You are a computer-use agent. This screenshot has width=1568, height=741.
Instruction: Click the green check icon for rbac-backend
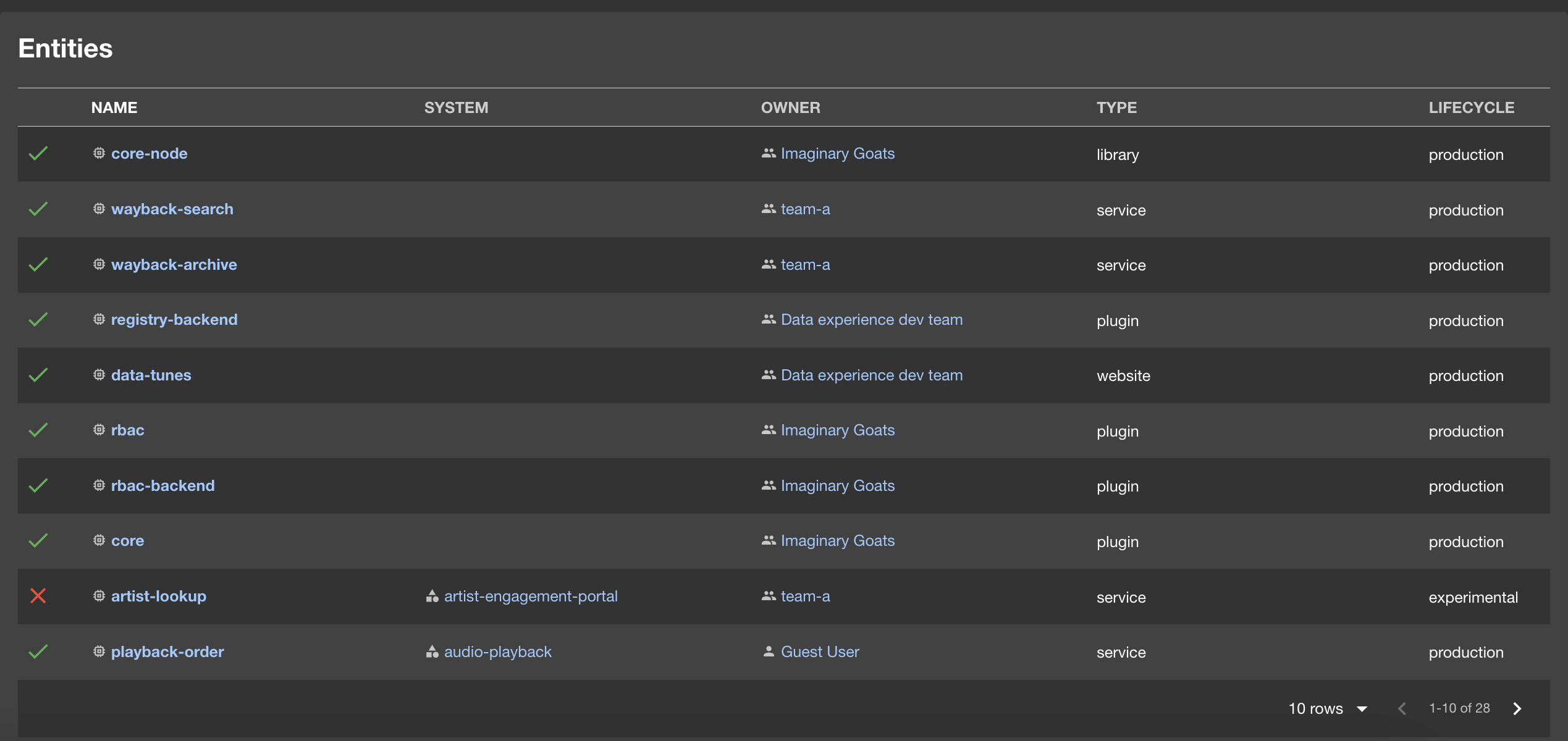click(x=38, y=485)
